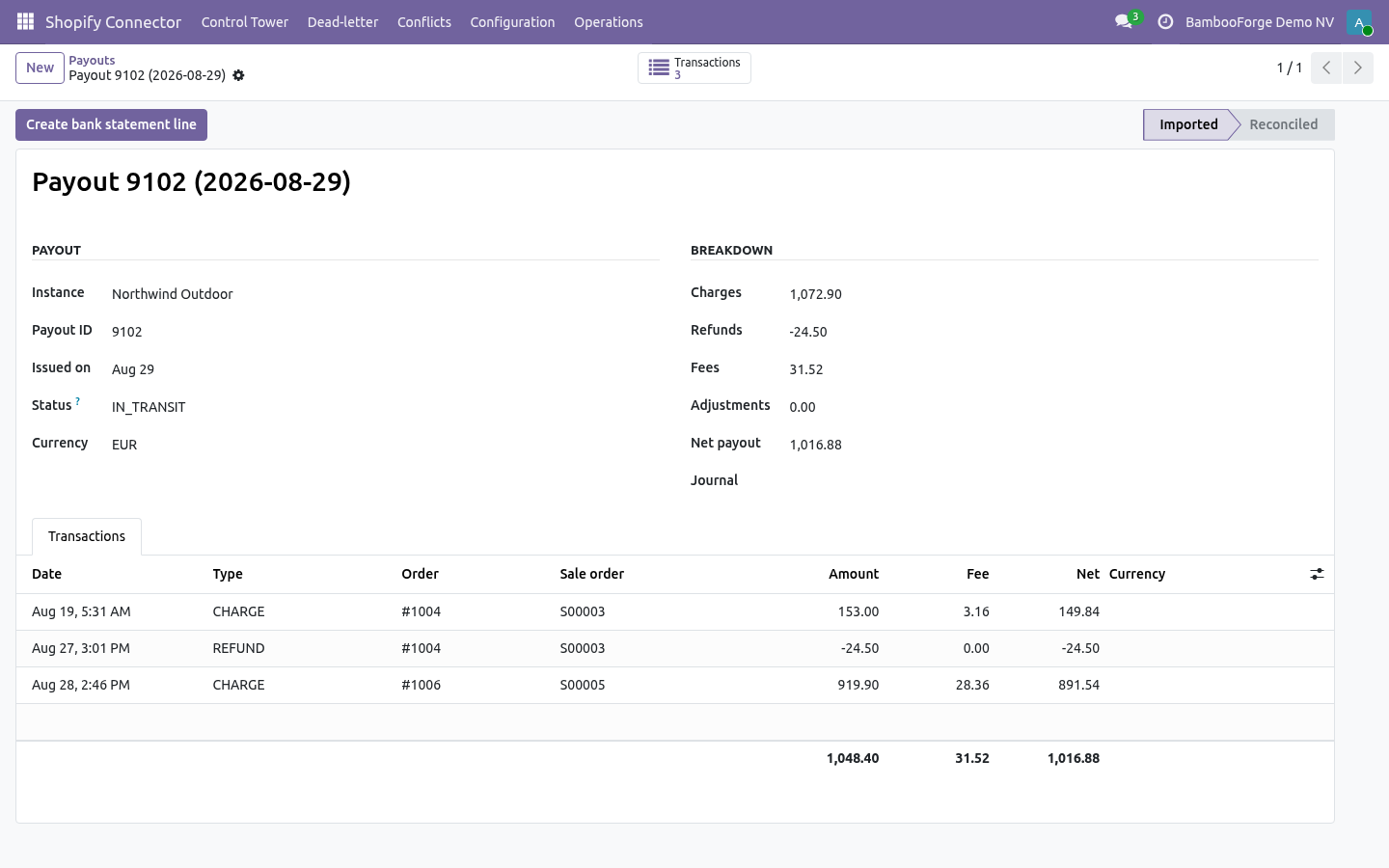Select the Transactions tab

coord(87,536)
